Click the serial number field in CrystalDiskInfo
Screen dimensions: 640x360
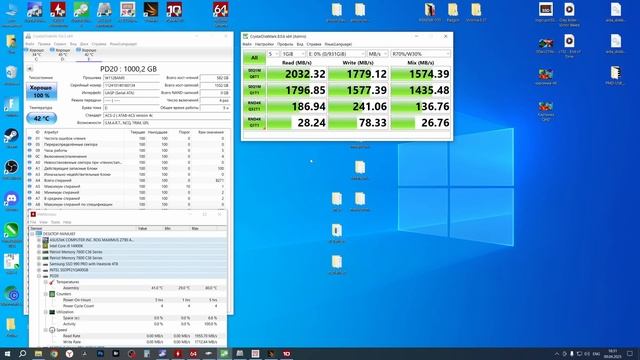(131, 85)
